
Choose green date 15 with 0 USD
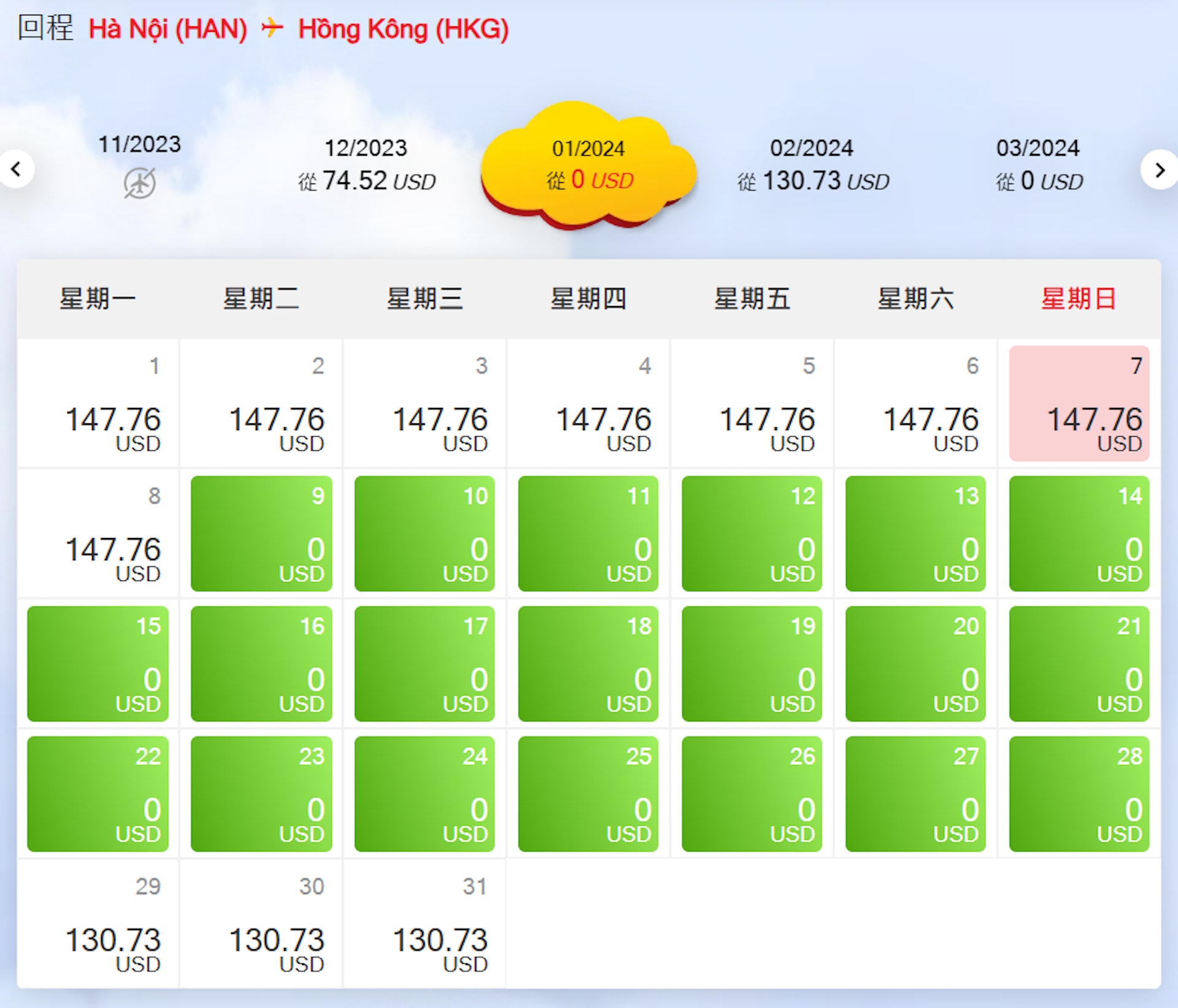[98, 664]
